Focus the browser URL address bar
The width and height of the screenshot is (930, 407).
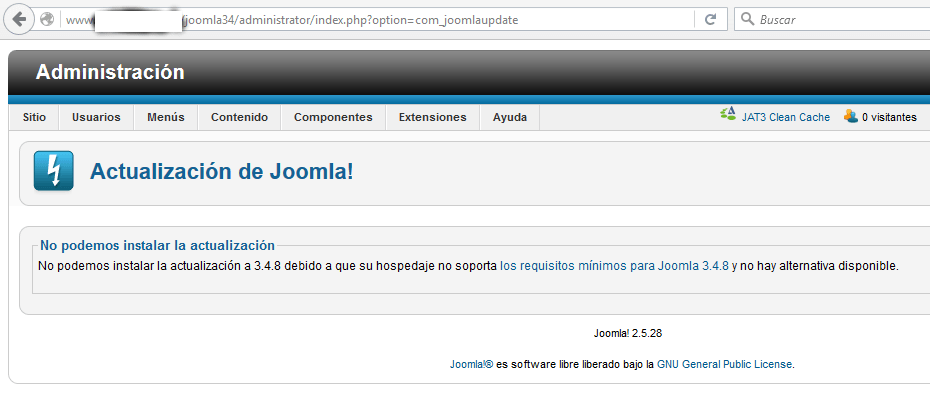click(377, 20)
